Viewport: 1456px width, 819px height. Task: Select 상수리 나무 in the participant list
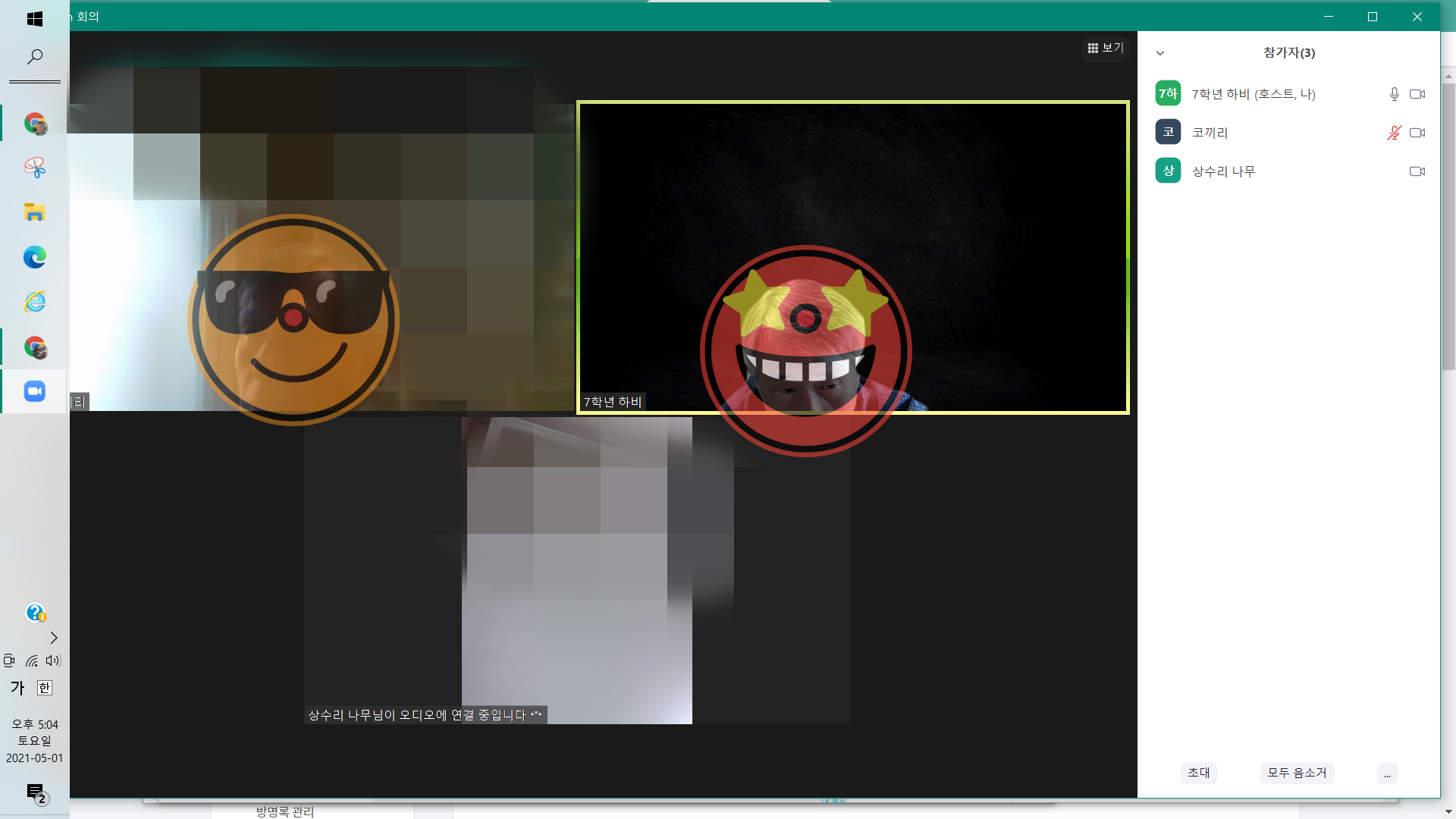click(1223, 171)
